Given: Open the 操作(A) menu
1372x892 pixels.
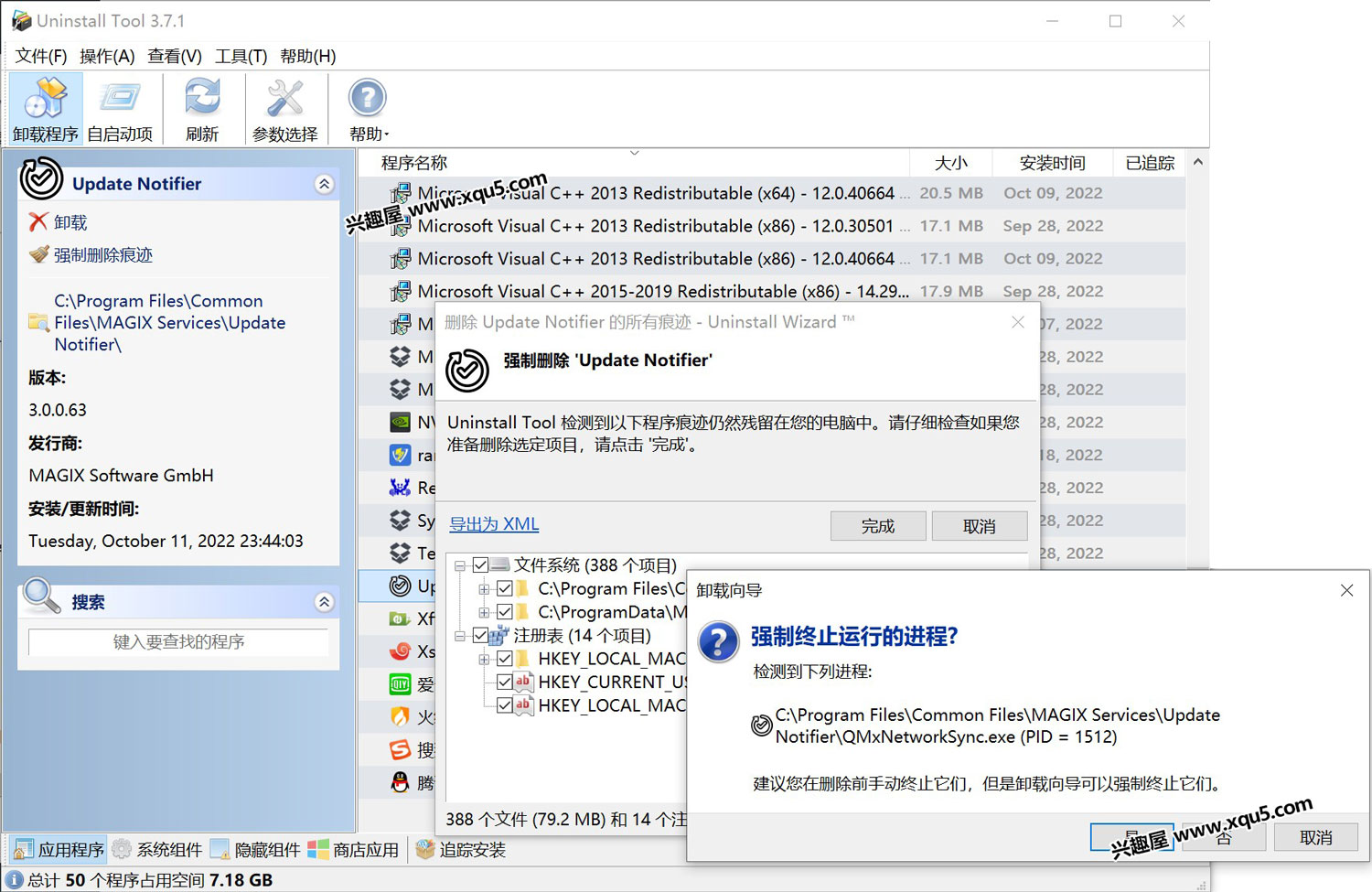Looking at the screenshot, I should pyautogui.click(x=107, y=56).
